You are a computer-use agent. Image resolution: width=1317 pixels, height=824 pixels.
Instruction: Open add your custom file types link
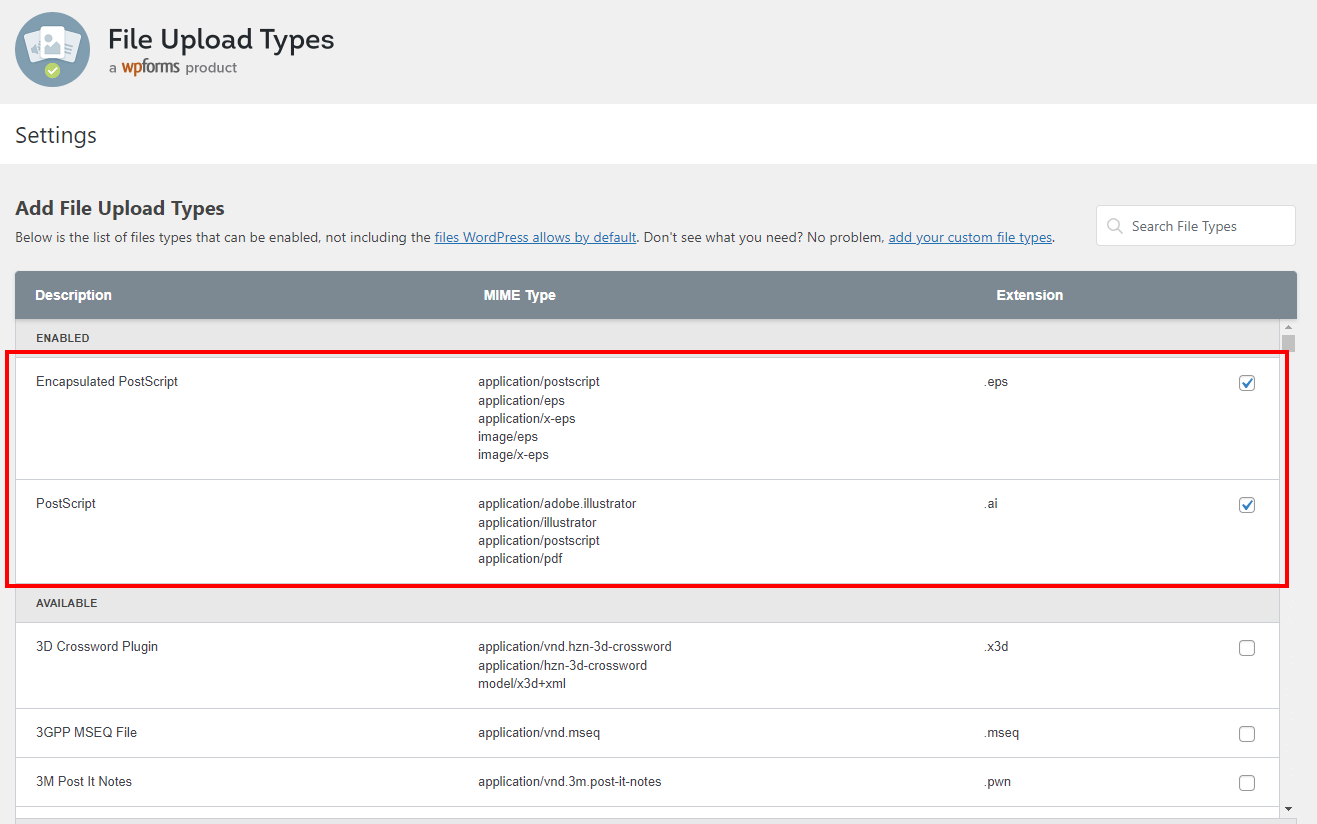pos(970,238)
